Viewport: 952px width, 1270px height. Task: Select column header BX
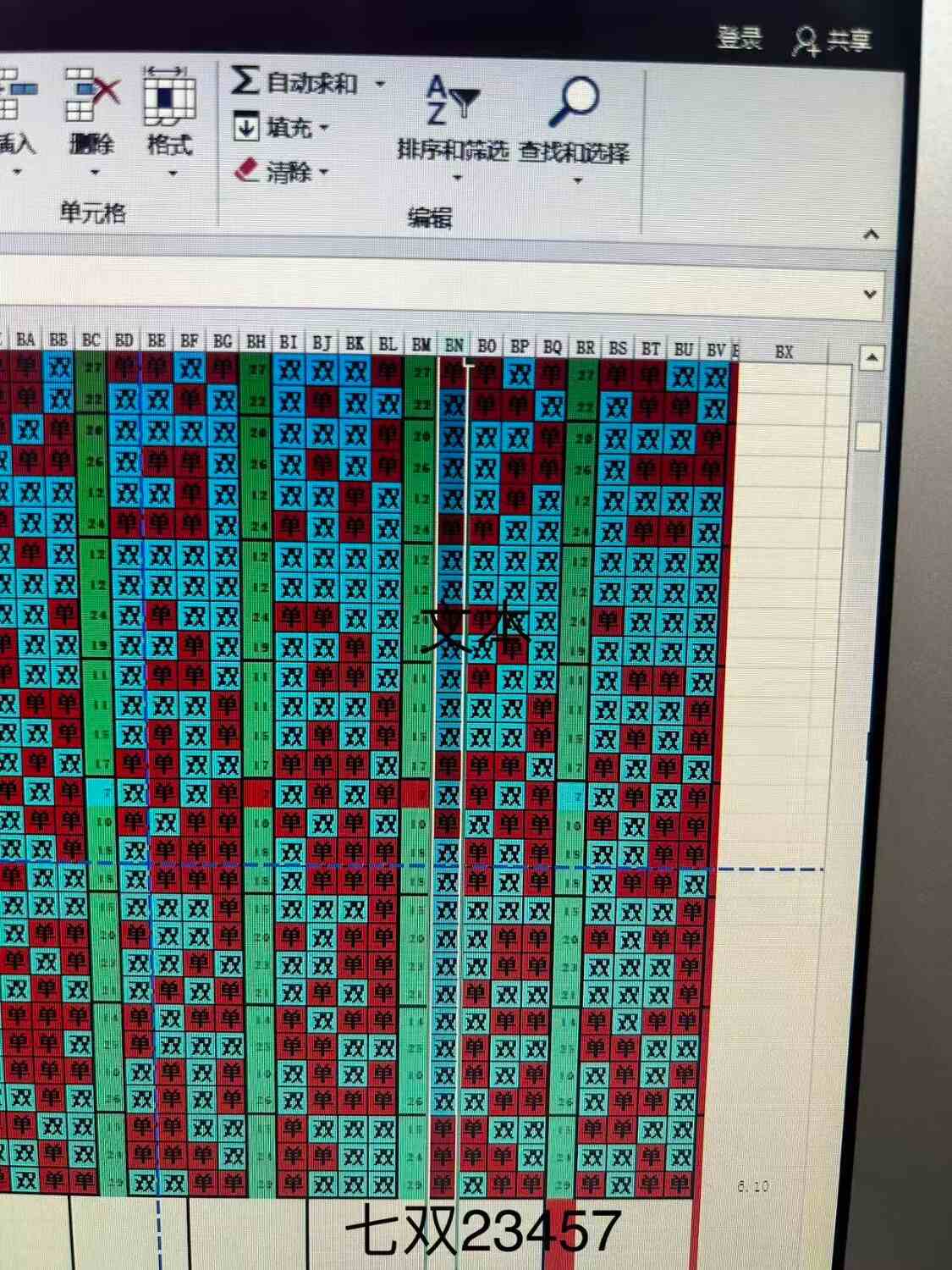coord(784,351)
